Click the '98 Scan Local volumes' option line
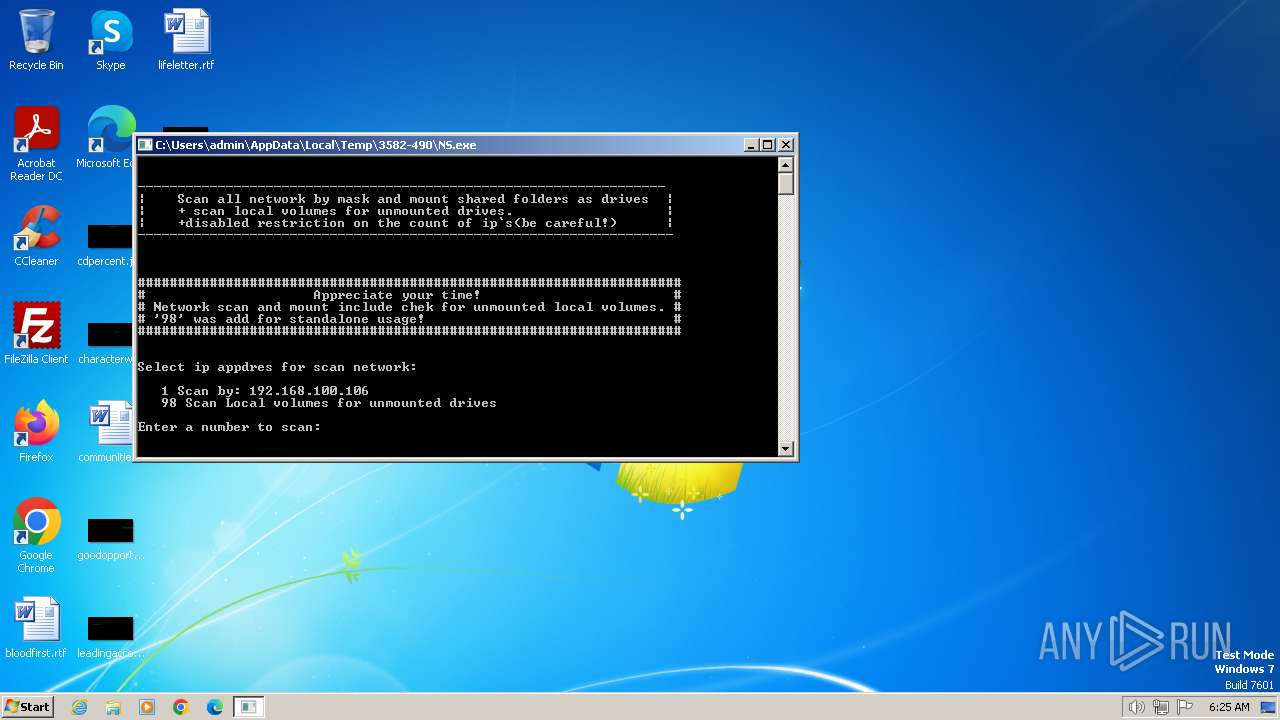 click(x=329, y=403)
